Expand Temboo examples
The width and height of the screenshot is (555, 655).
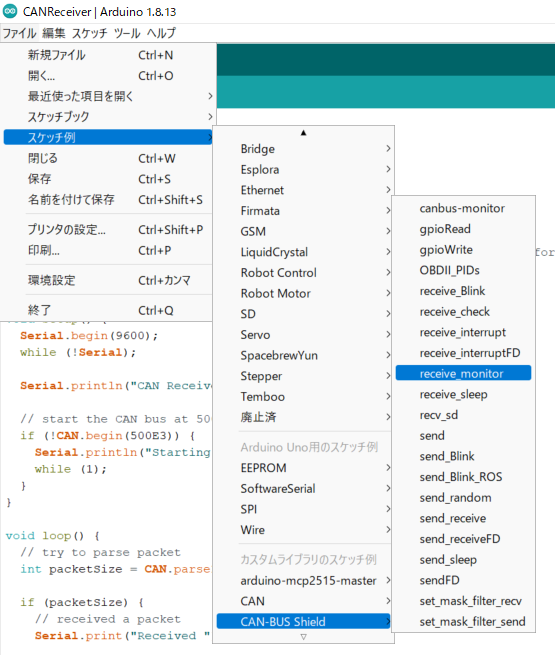coord(304,396)
